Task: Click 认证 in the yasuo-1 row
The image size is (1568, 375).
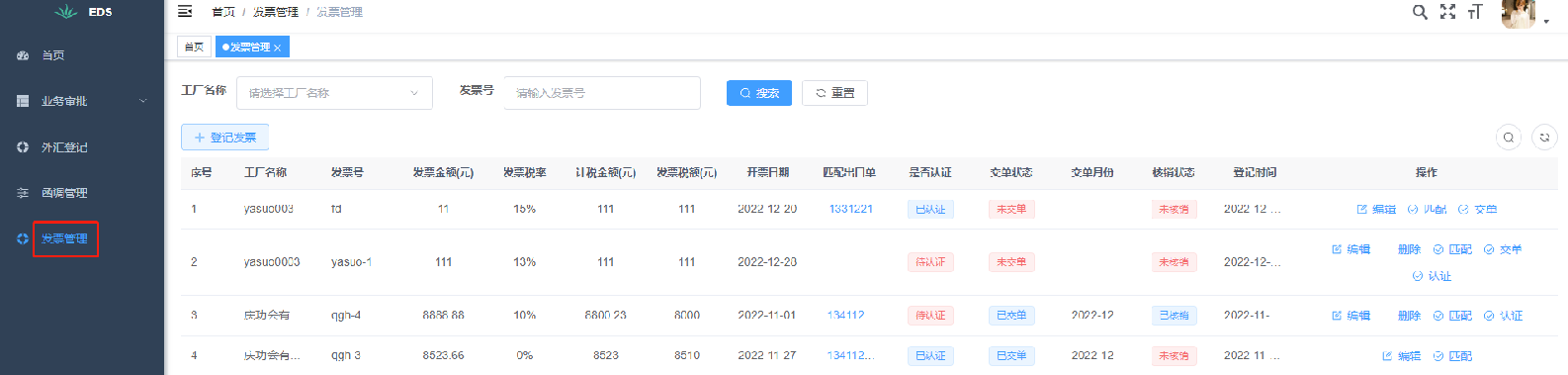Action: (1432, 276)
